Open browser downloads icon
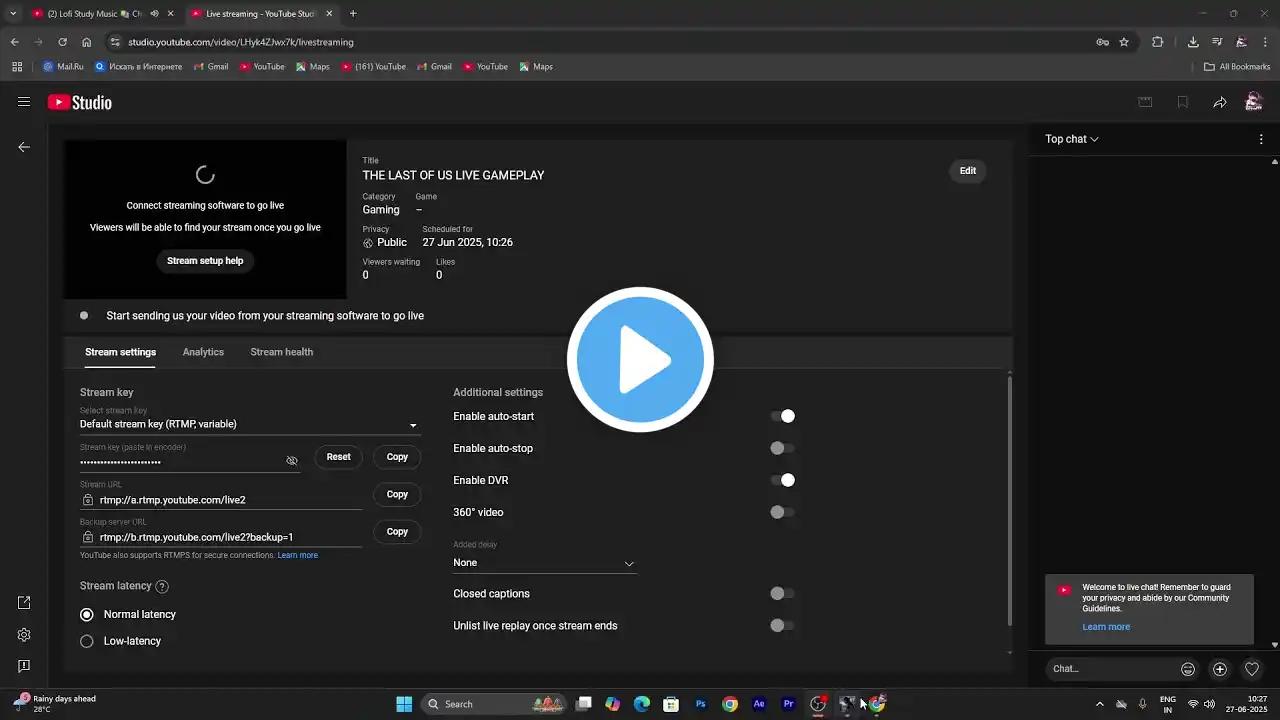1280x720 pixels. (1193, 42)
